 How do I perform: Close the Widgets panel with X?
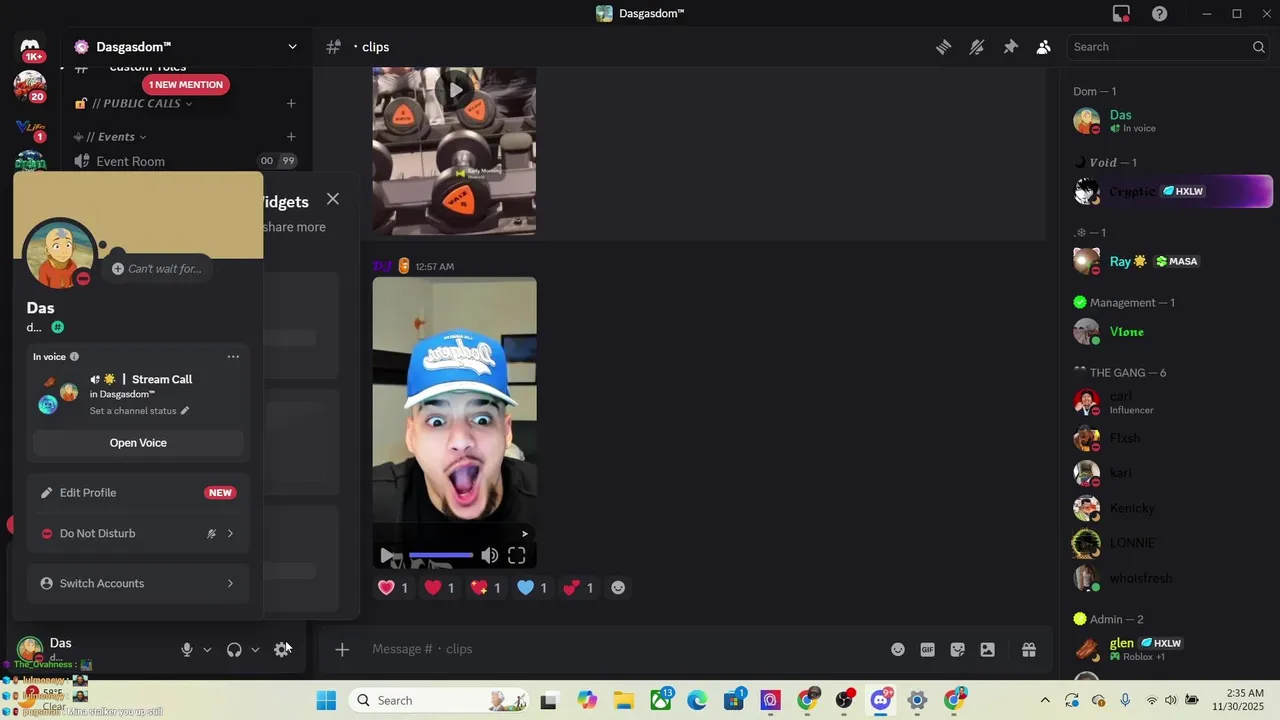[x=333, y=199]
